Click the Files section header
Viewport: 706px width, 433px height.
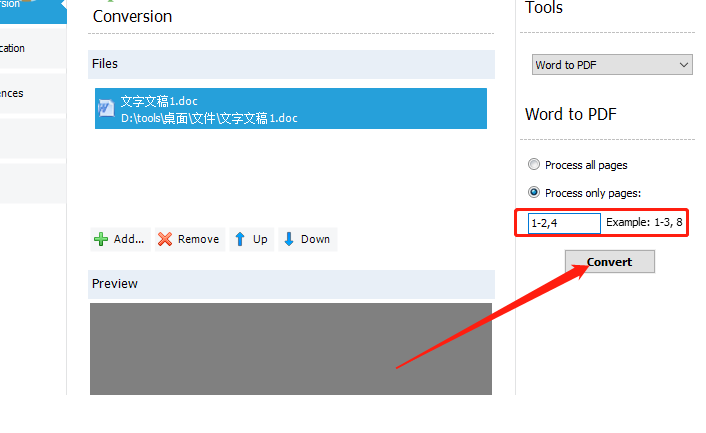click(x=291, y=64)
